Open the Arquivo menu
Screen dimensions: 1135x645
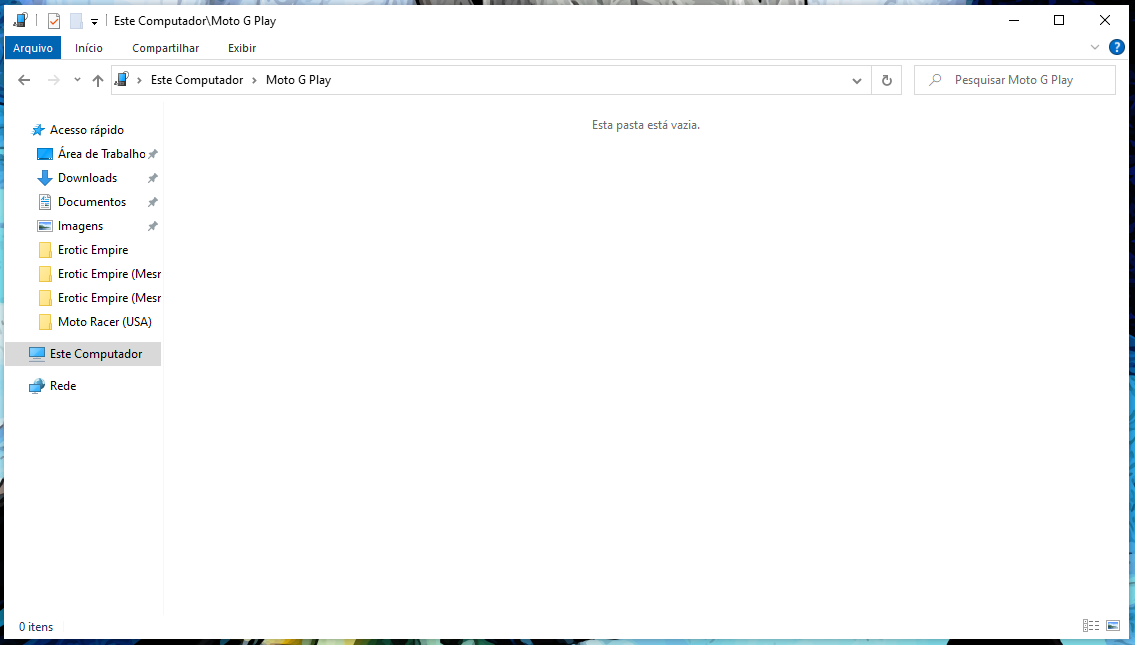(x=33, y=48)
